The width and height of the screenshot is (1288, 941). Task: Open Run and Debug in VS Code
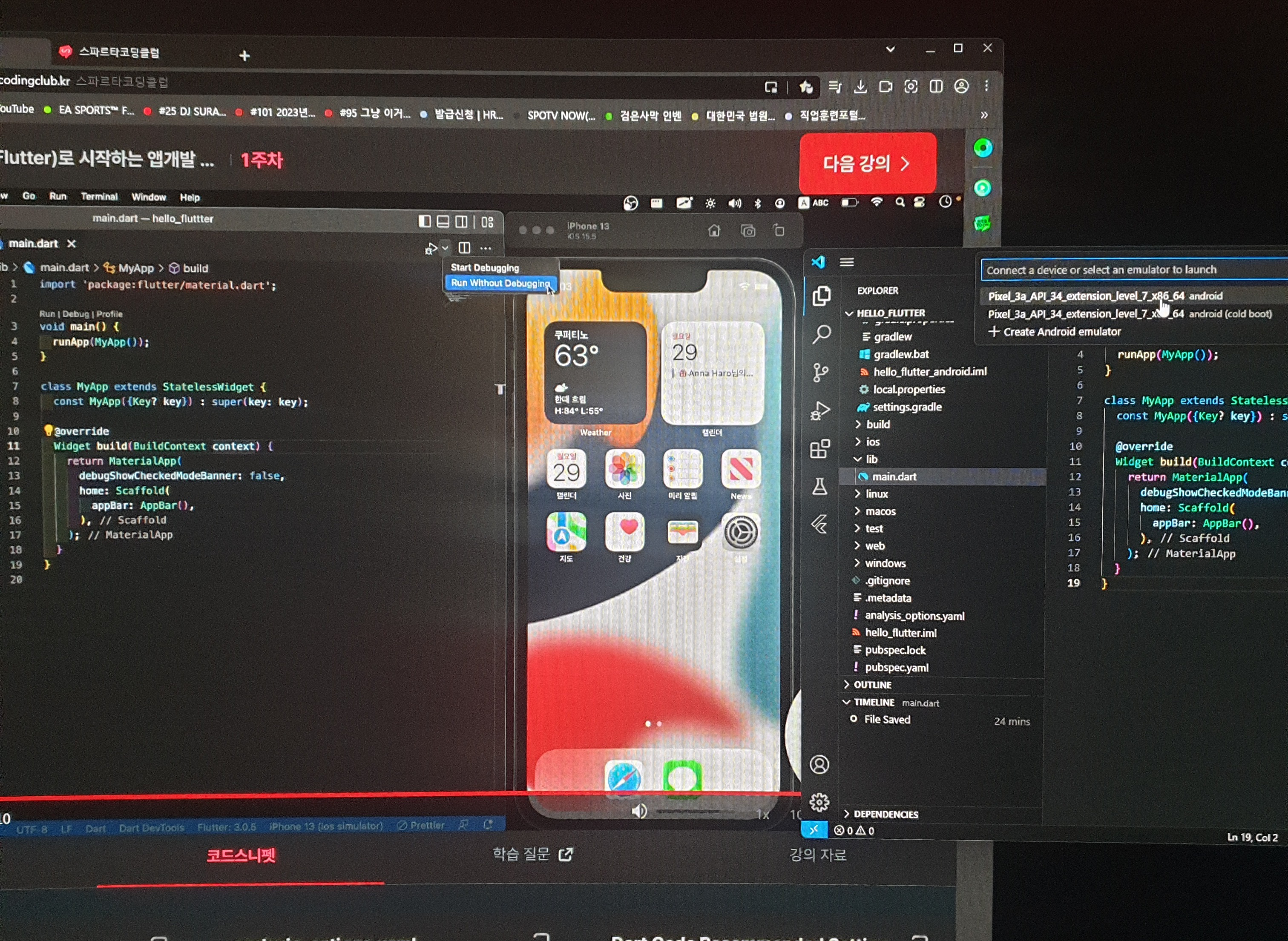pos(820,411)
